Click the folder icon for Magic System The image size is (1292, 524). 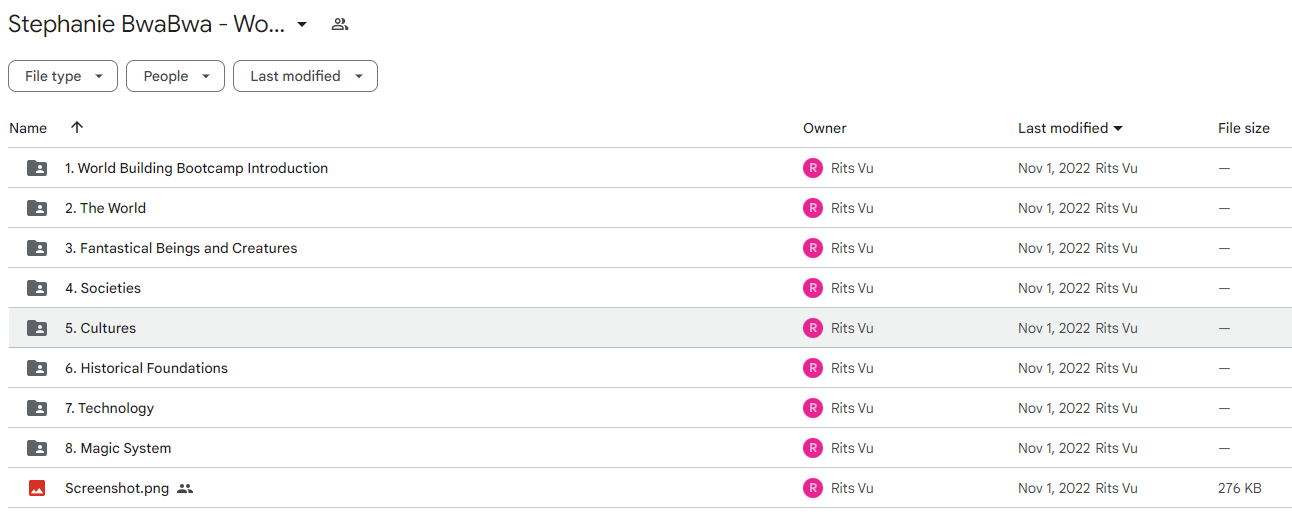[x=37, y=448]
